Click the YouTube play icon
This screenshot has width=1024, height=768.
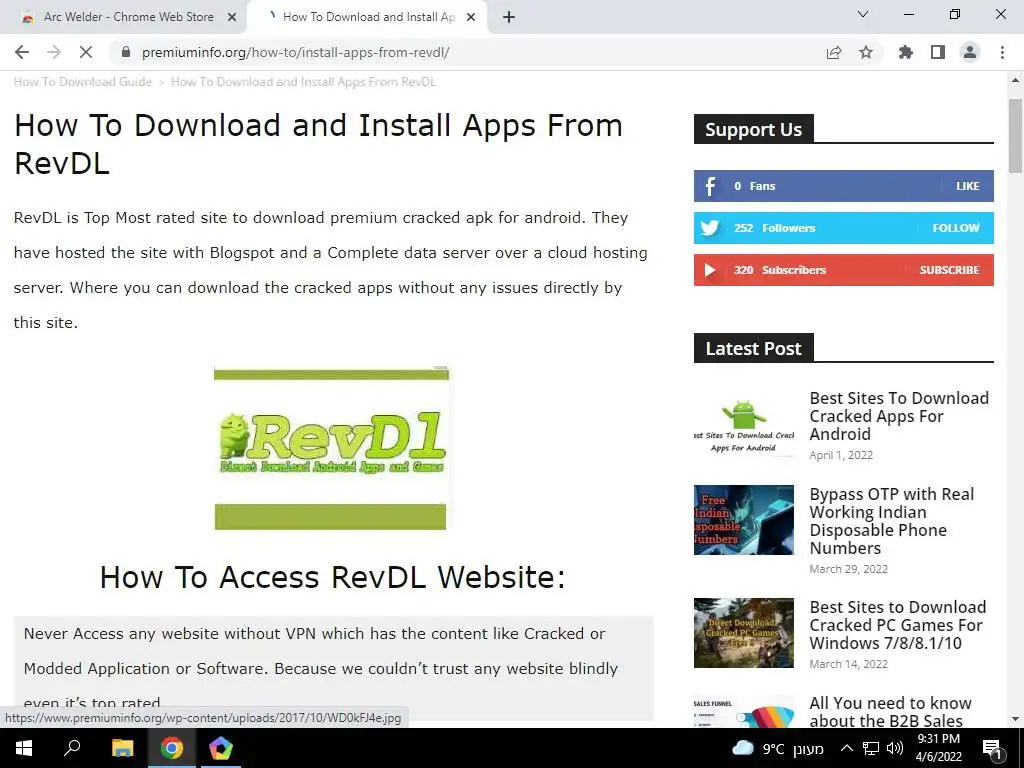click(x=710, y=270)
